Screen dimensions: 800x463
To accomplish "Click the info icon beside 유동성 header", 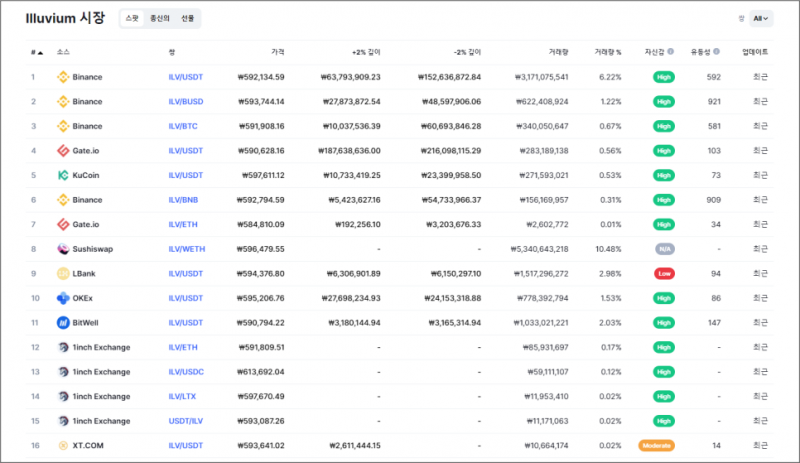I will click(x=716, y=52).
